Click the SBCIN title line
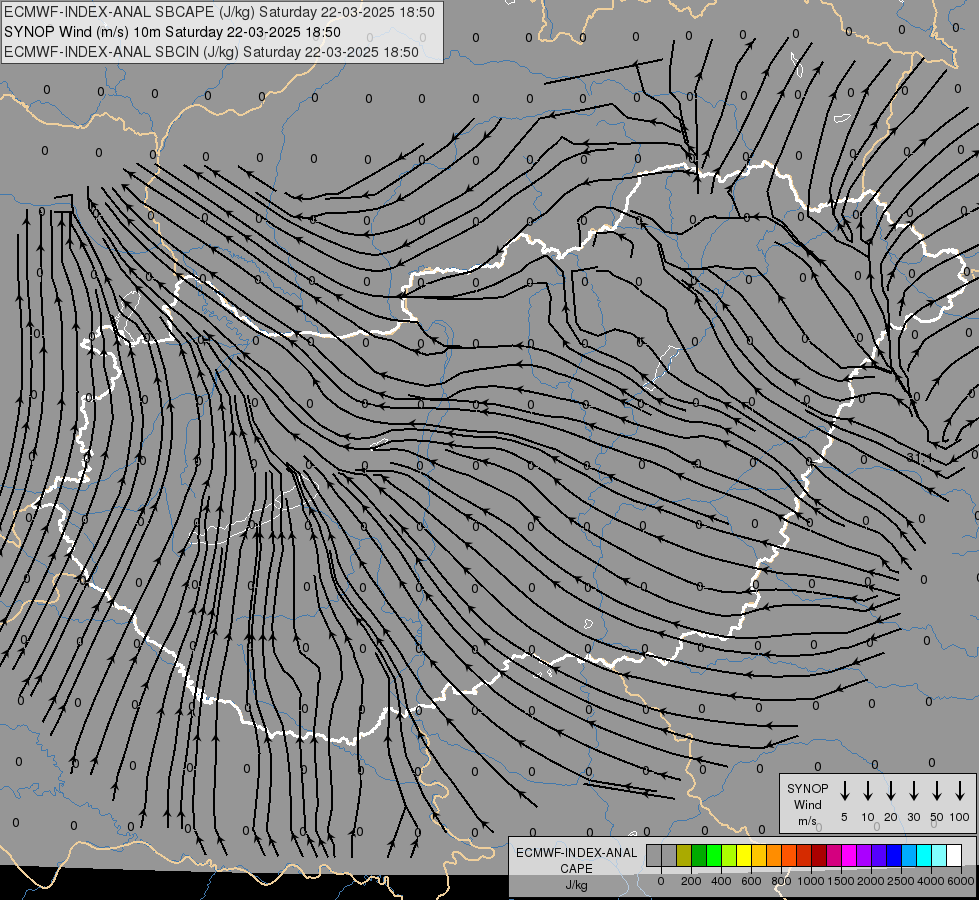Viewport: 979px width, 900px height. click(211, 52)
